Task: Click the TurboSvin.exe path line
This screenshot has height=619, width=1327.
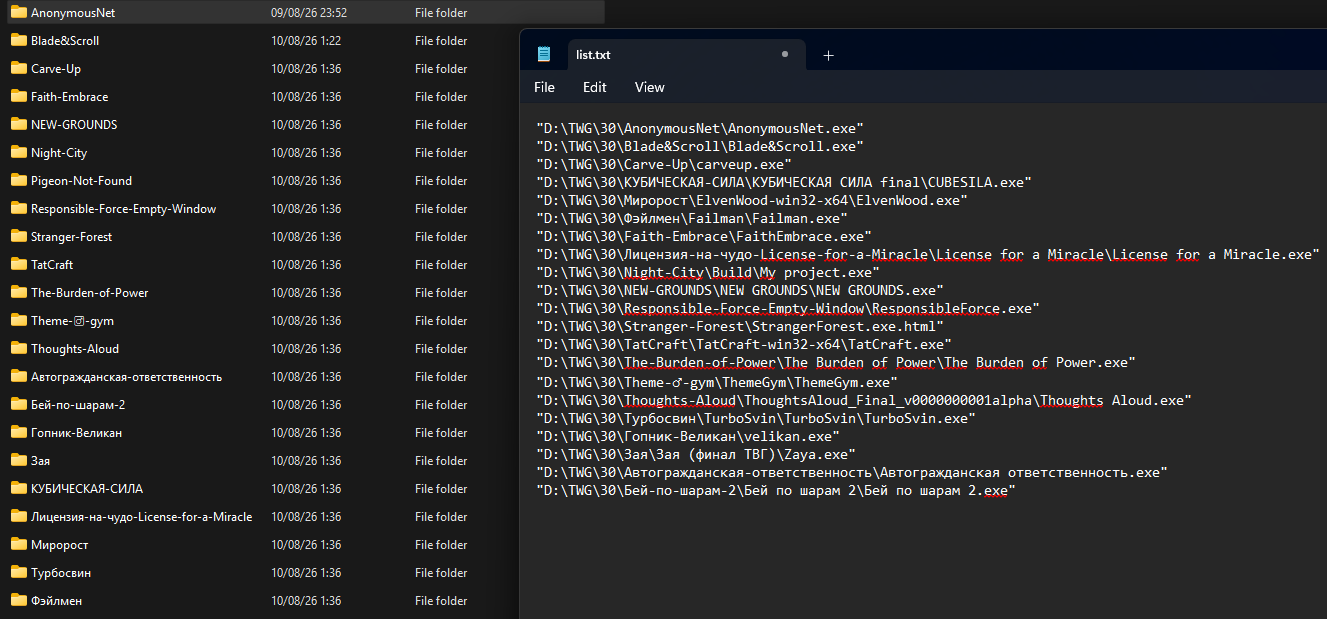Action: click(755, 419)
